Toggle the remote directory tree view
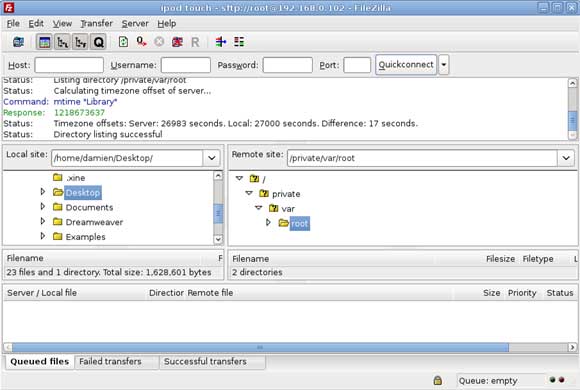This screenshot has width=580, height=390. (x=80, y=42)
